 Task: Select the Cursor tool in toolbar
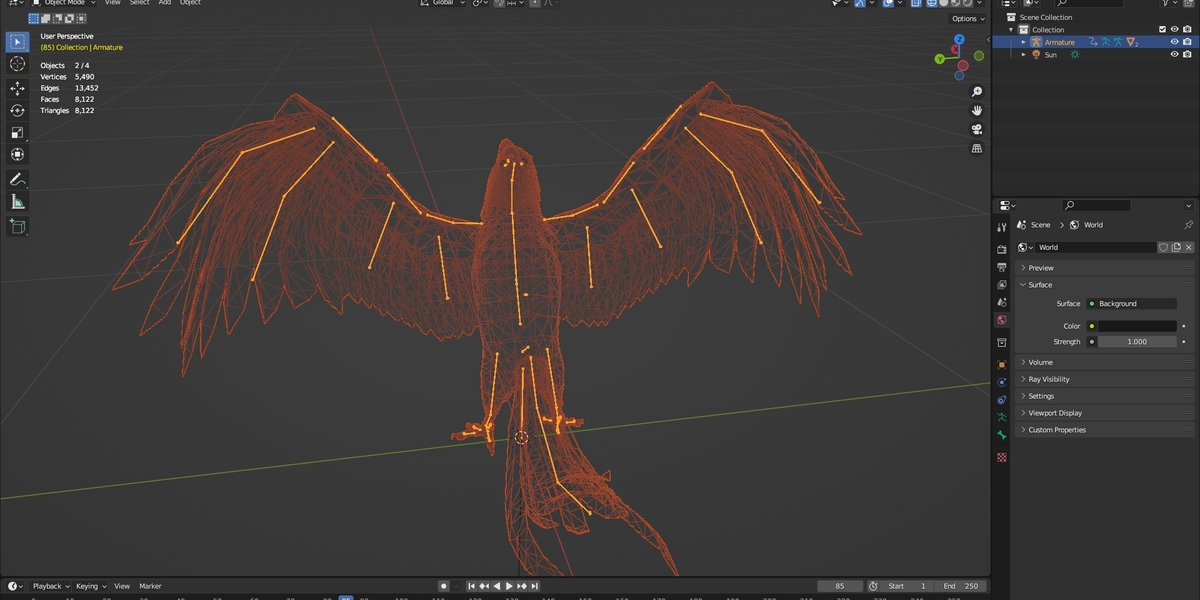pyautogui.click(x=17, y=64)
